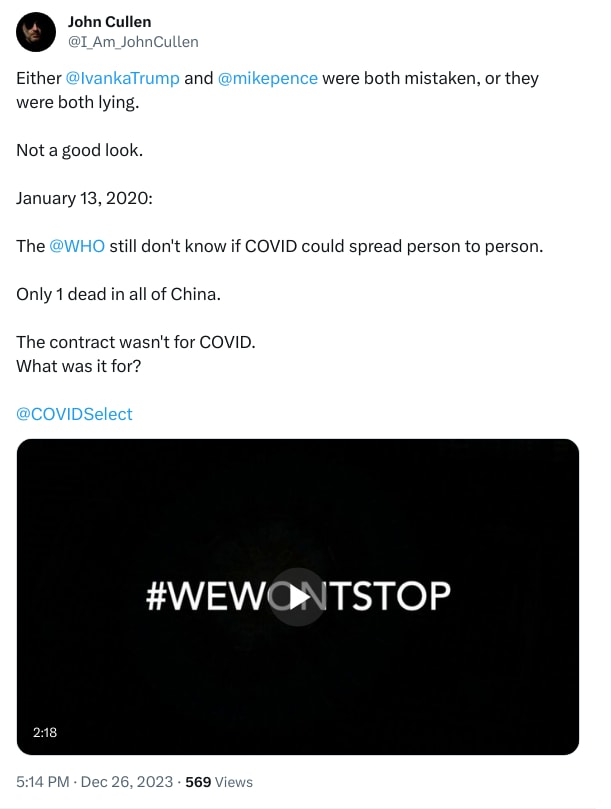Image resolution: width=611 pixels, height=809 pixels.
Task: Visit the @WHO mention link
Action: tap(77, 246)
